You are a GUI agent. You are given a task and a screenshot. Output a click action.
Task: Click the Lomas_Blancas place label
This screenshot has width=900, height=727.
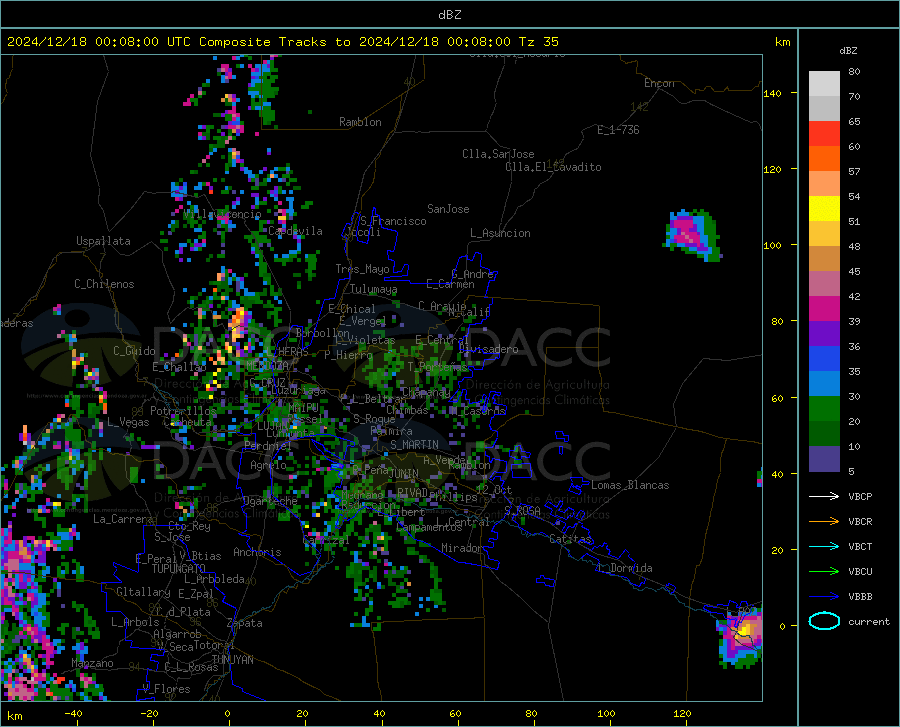click(x=630, y=485)
